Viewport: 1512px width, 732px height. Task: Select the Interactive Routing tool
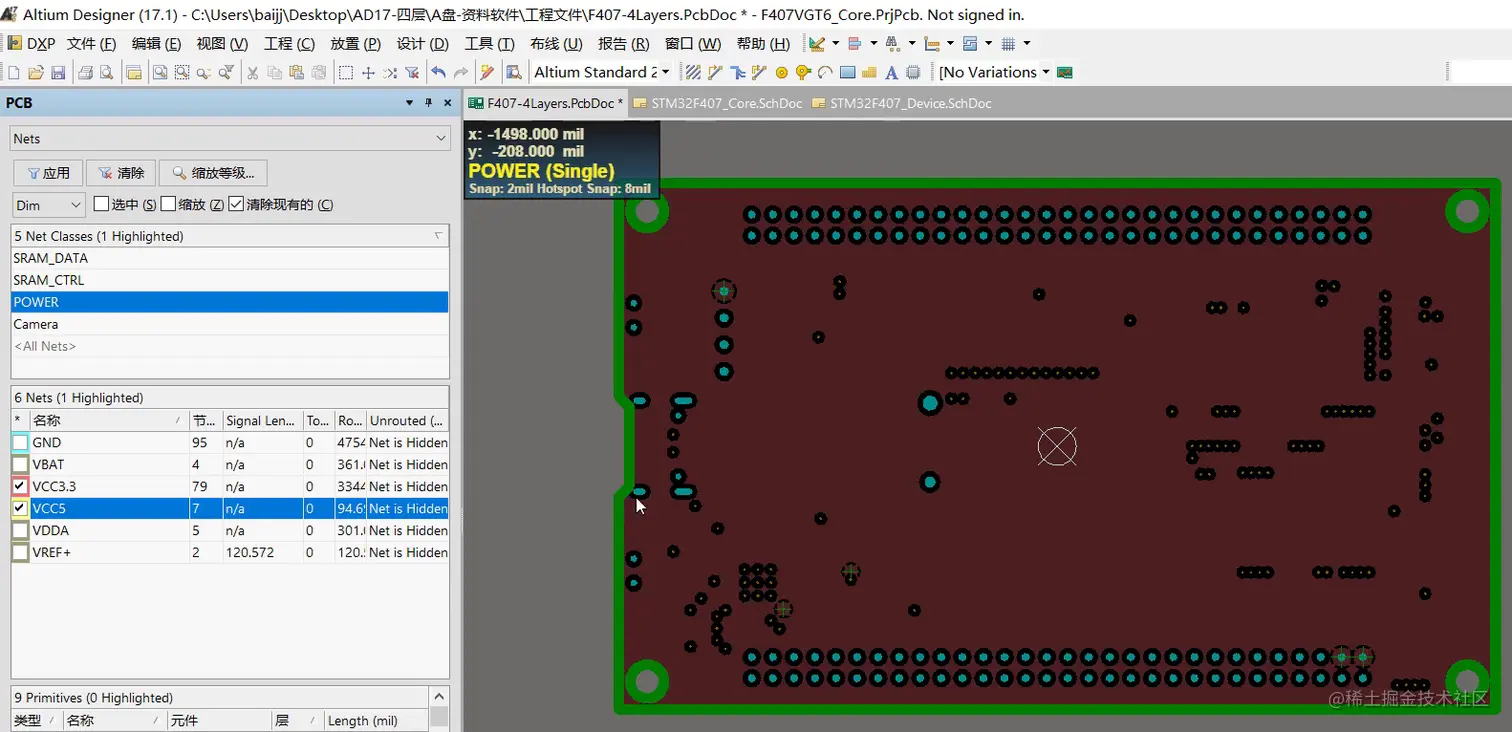715,72
